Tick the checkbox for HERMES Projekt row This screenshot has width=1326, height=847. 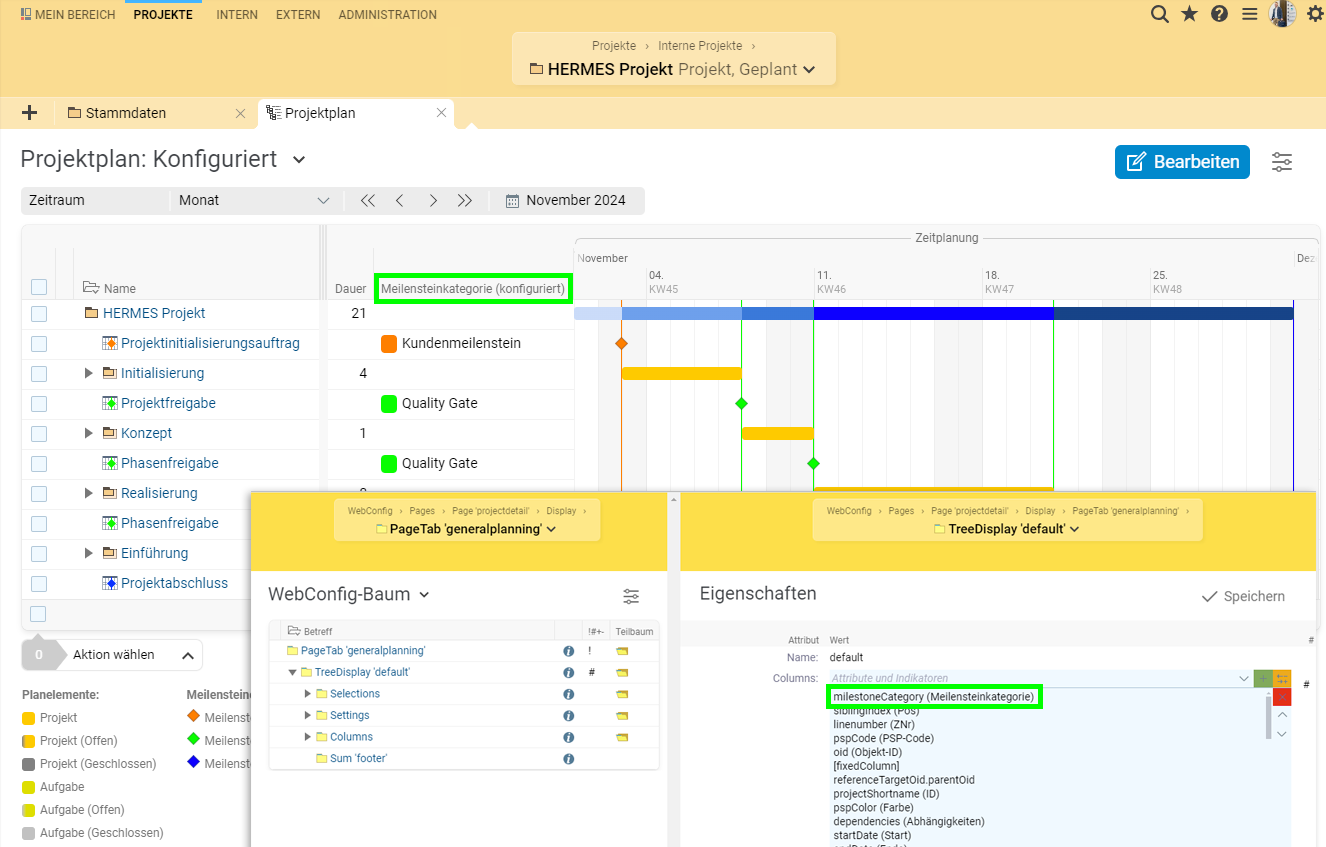(x=39, y=313)
